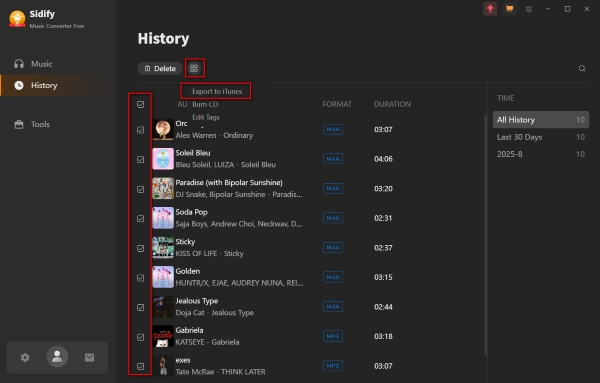This screenshot has width=600, height=383.
Task: Click the Sticky album cover thumbnail
Action: coord(163,248)
